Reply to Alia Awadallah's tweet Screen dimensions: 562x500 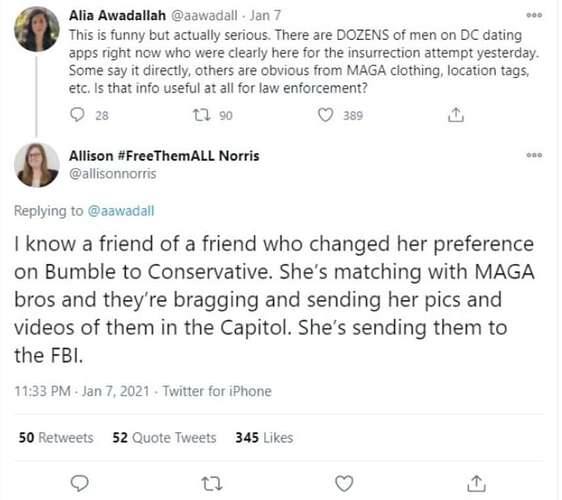[x=77, y=115]
